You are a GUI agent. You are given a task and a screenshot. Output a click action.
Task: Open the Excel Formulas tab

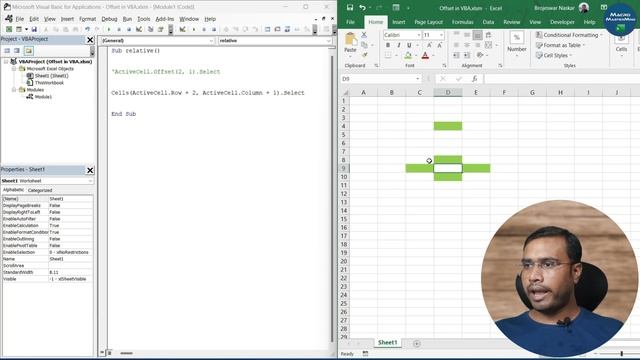[462, 22]
